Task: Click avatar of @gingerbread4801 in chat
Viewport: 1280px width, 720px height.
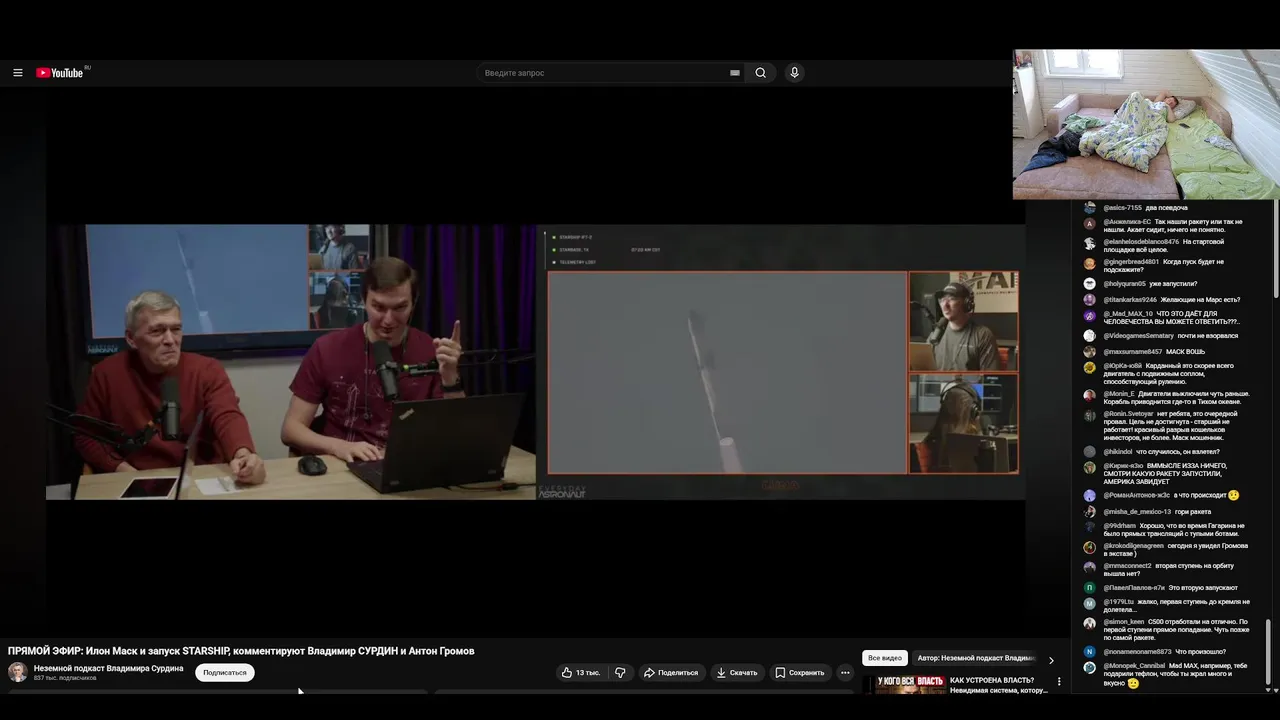Action: pyautogui.click(x=1090, y=264)
